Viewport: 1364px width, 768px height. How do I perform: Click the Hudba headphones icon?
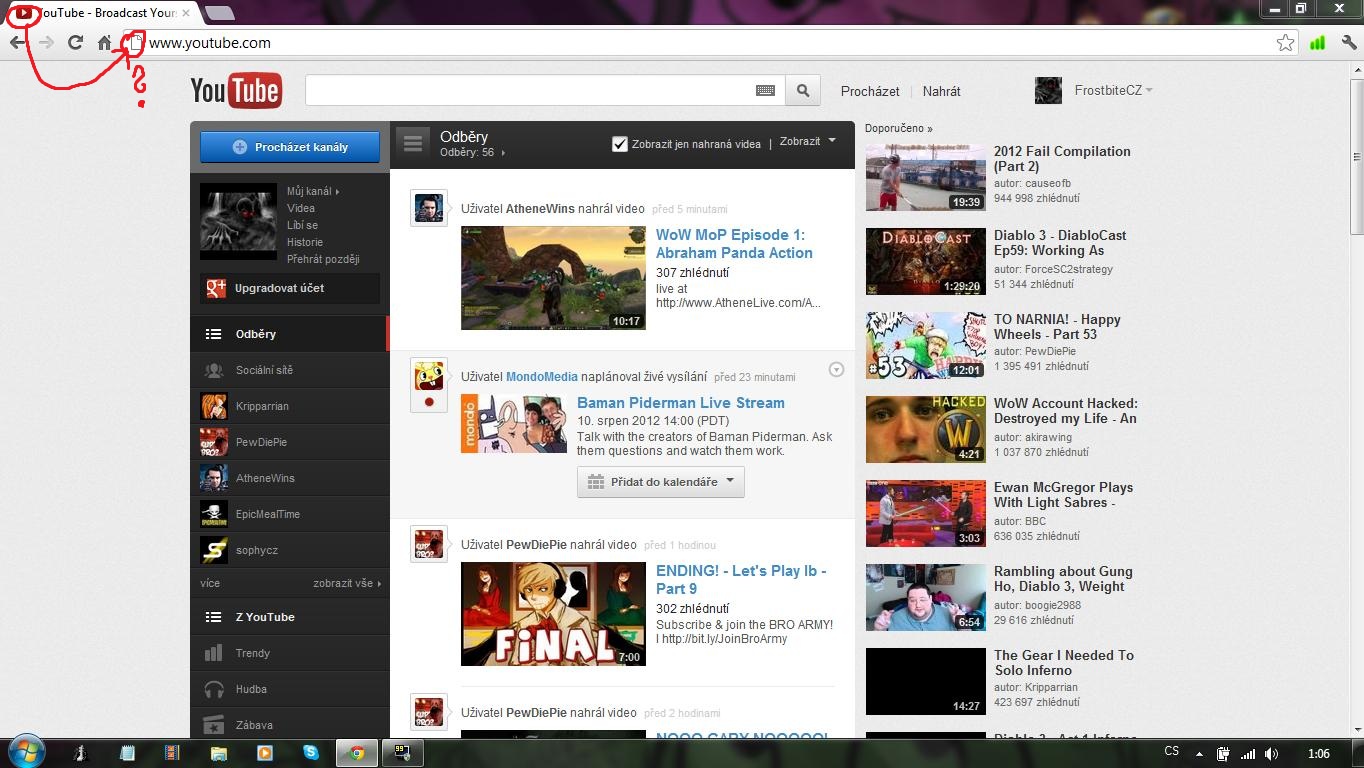(x=214, y=689)
